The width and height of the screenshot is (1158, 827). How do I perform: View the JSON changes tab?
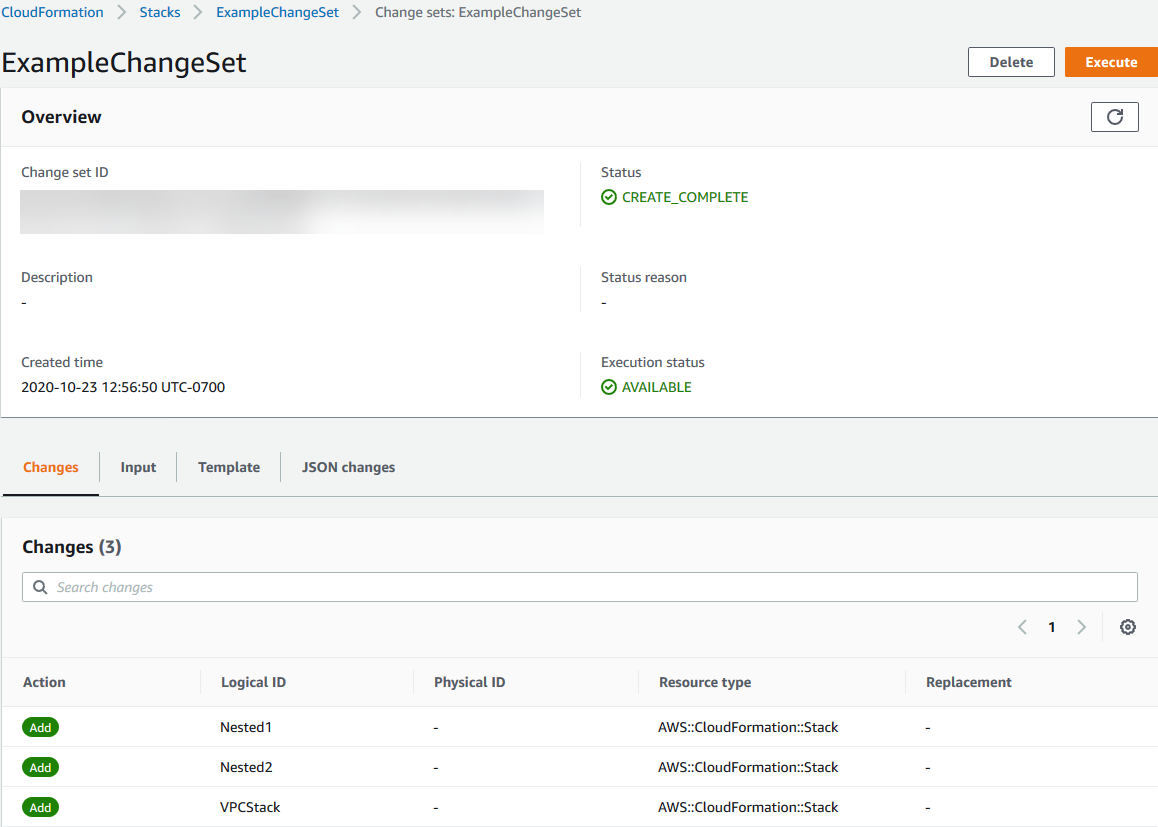click(348, 467)
